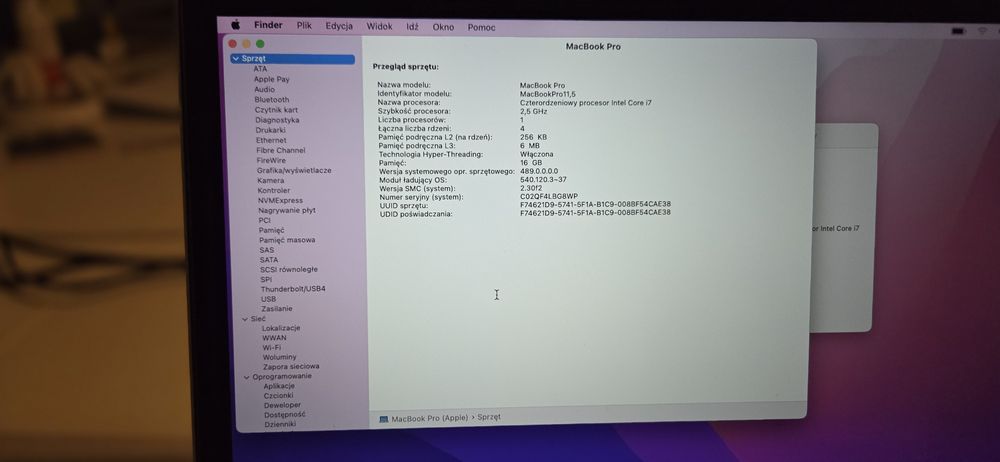Select Audio in the sidebar
Image resolution: width=1000 pixels, height=462 pixels.
click(265, 89)
